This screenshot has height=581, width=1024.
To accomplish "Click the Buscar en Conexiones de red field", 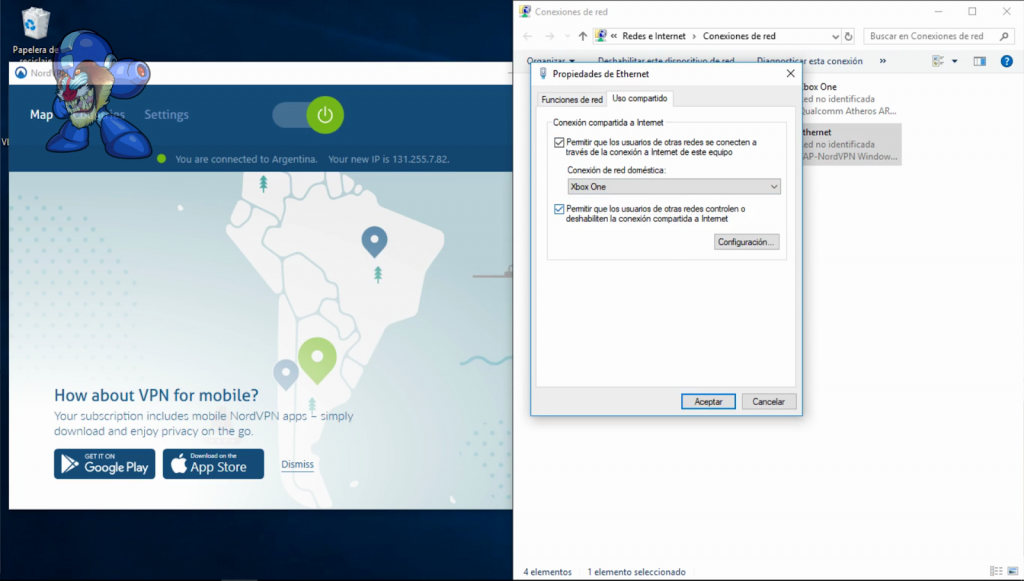I will pos(935,36).
